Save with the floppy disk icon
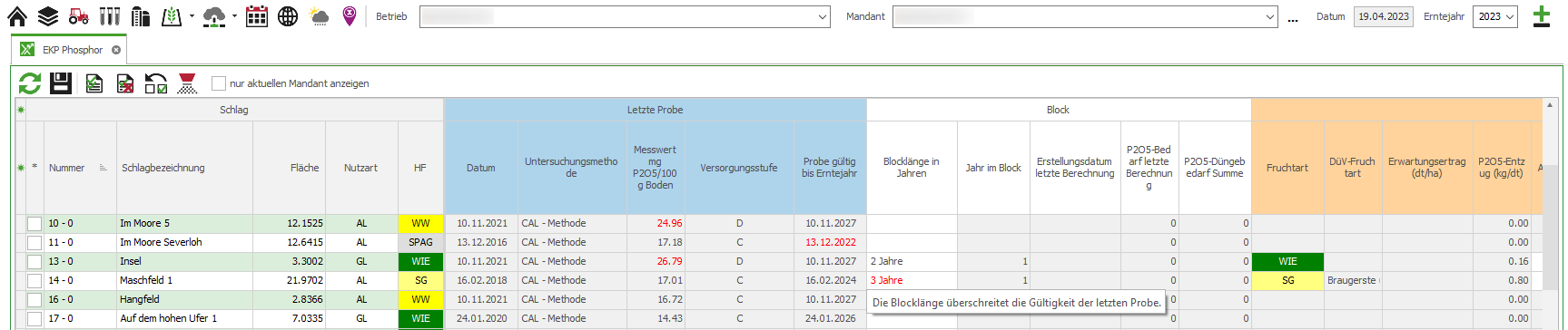This screenshot has height=330, width=1568. (x=61, y=83)
